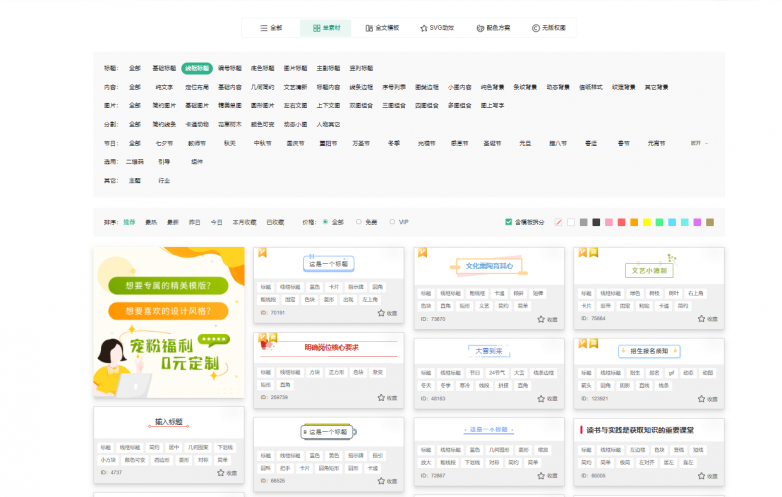Select the black color swatch filter
Screen dimensions: 782x497
(596, 222)
